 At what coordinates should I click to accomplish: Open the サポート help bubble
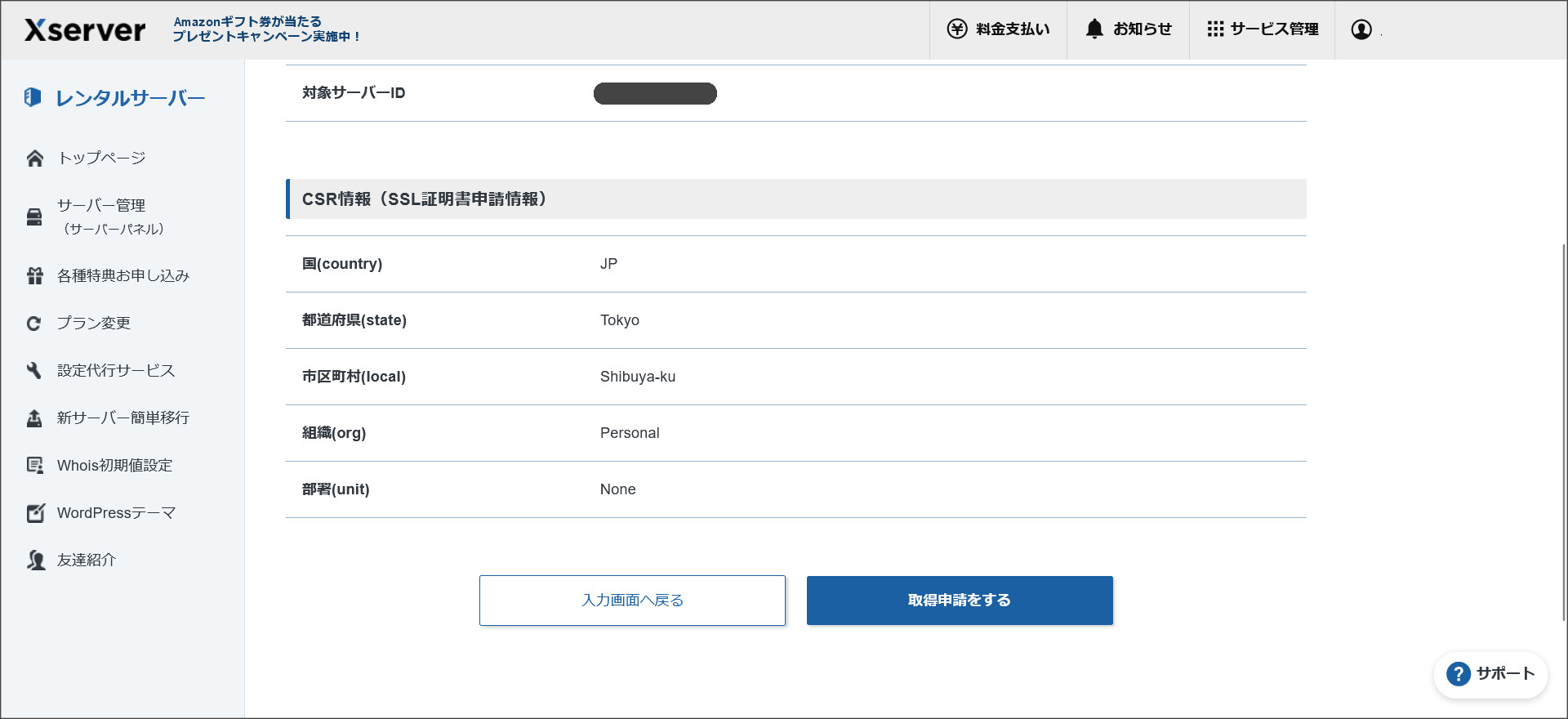click(x=1490, y=674)
